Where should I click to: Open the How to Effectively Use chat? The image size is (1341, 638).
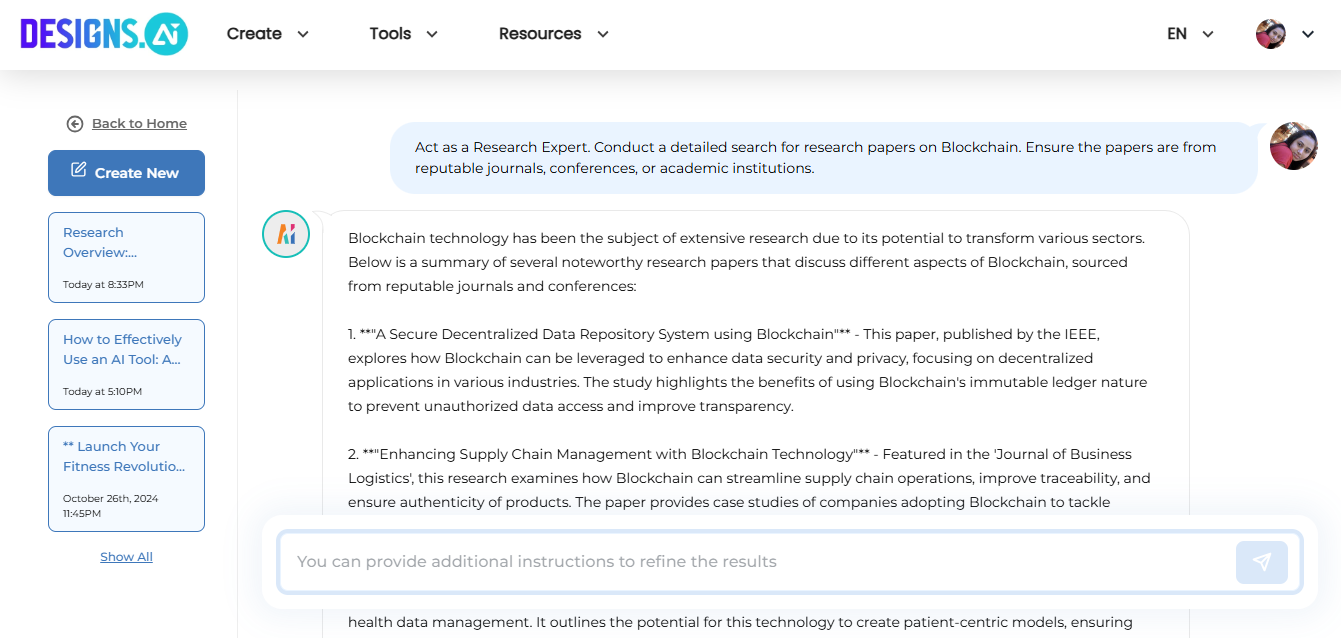point(126,364)
